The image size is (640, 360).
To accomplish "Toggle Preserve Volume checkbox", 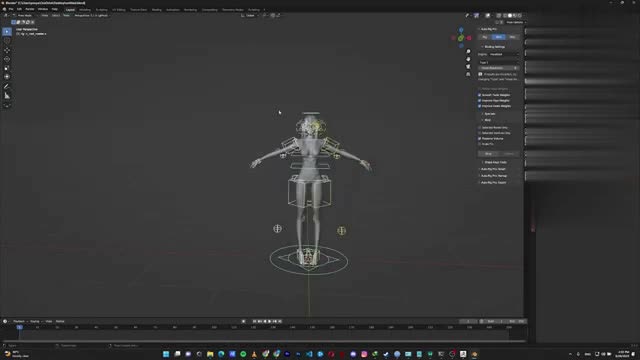I will (480, 139).
